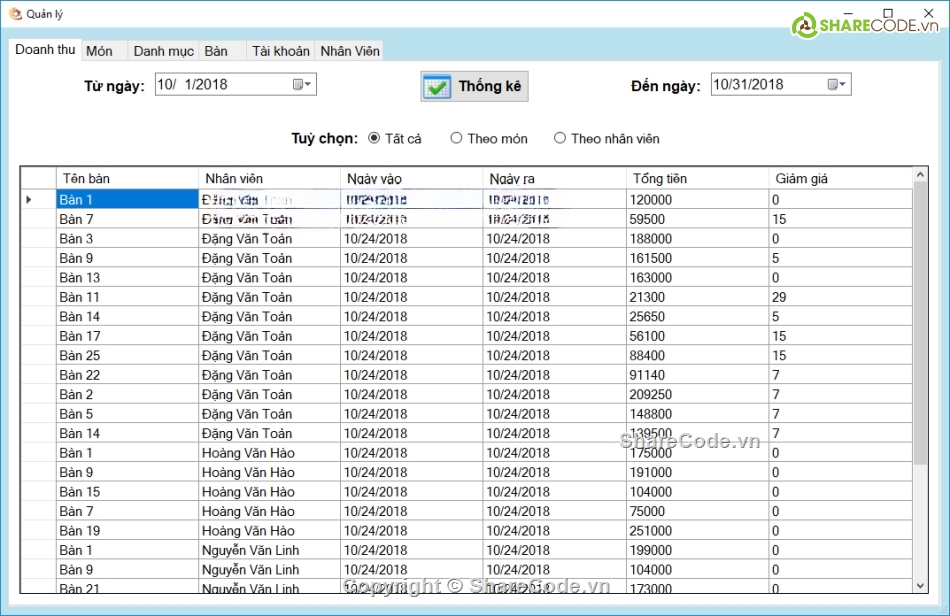The image size is (950, 616).
Task: Click the vertical scrollbar thumb
Action: (920, 323)
